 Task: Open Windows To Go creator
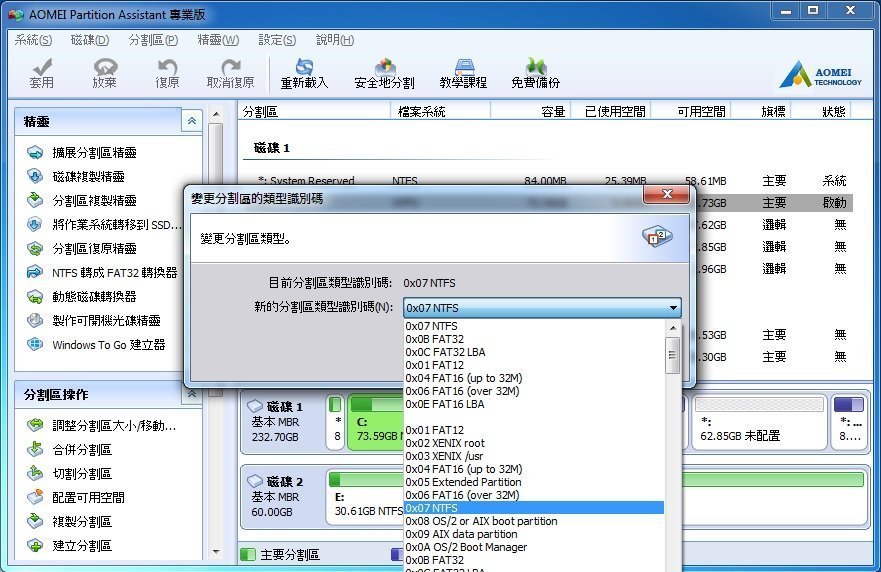(x=108, y=344)
